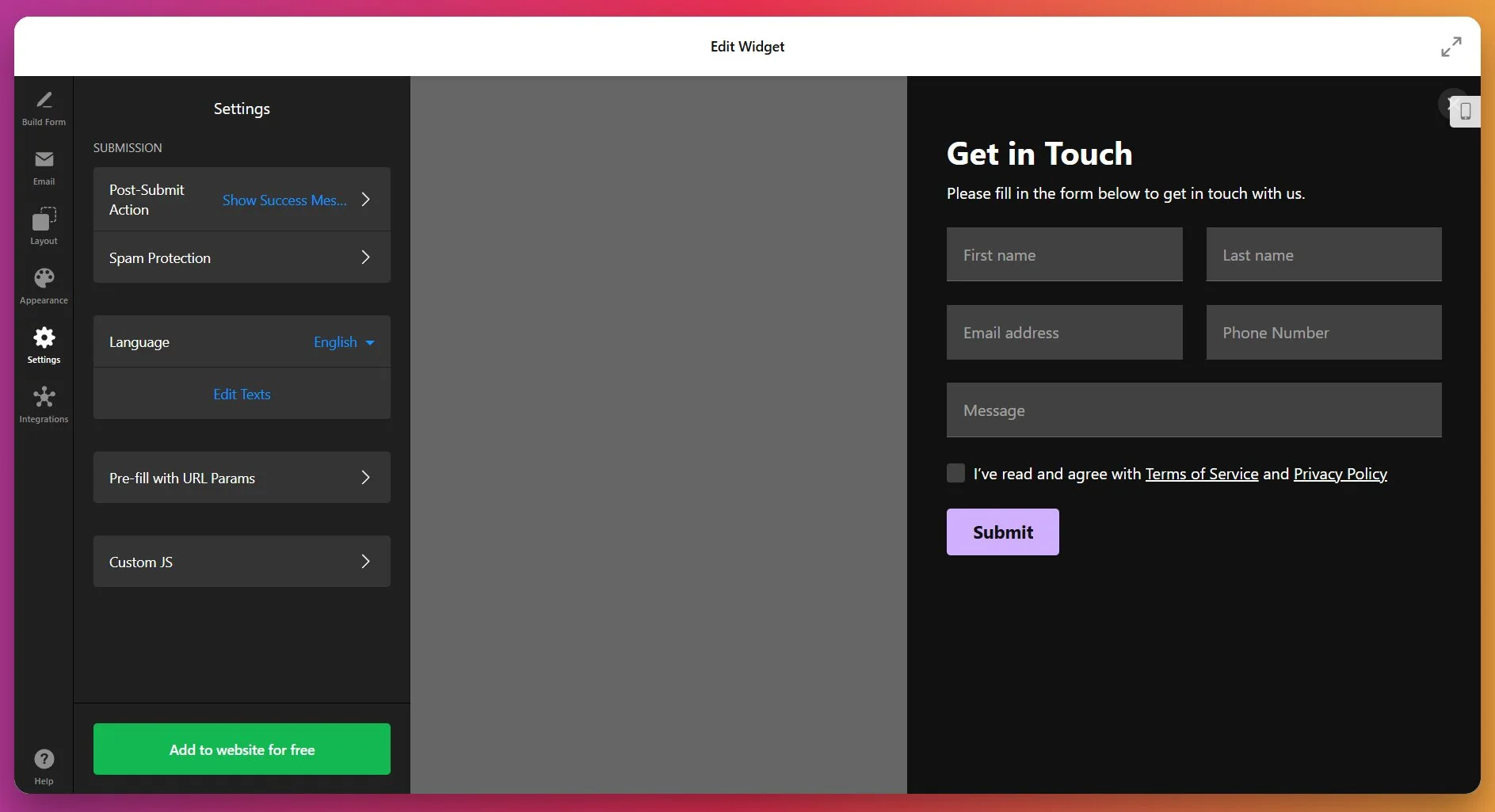Open the Custom JS editor
The image size is (1495, 812).
coord(241,561)
